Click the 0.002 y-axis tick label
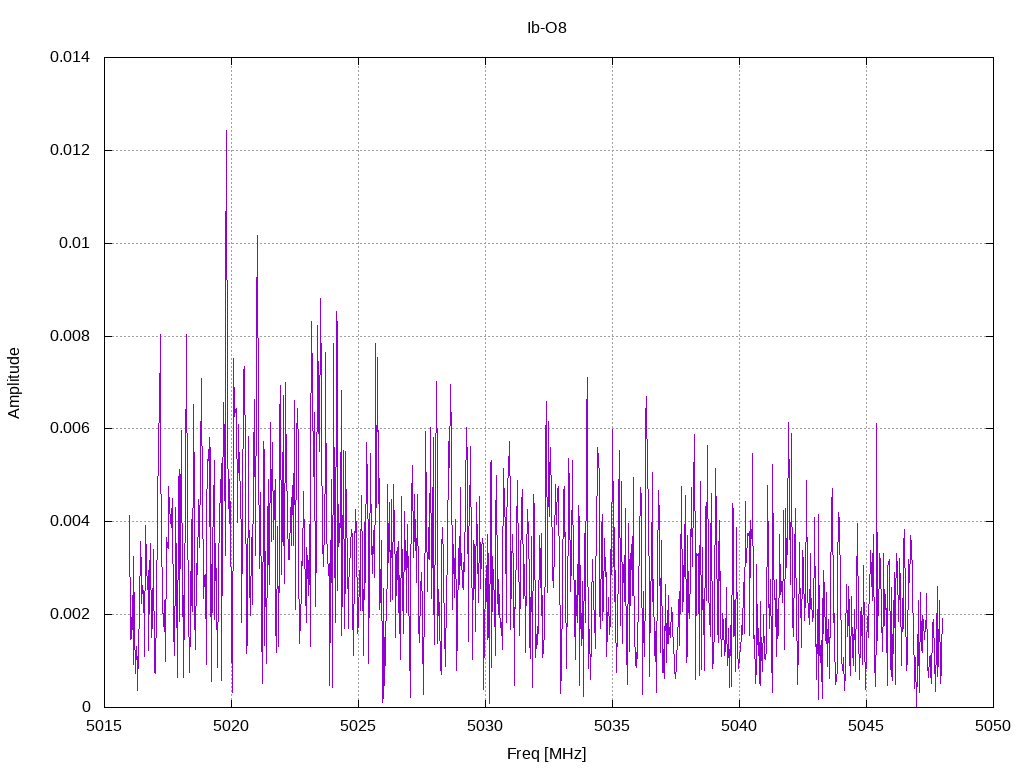The width and height of the screenshot is (1024, 768). tap(70, 615)
